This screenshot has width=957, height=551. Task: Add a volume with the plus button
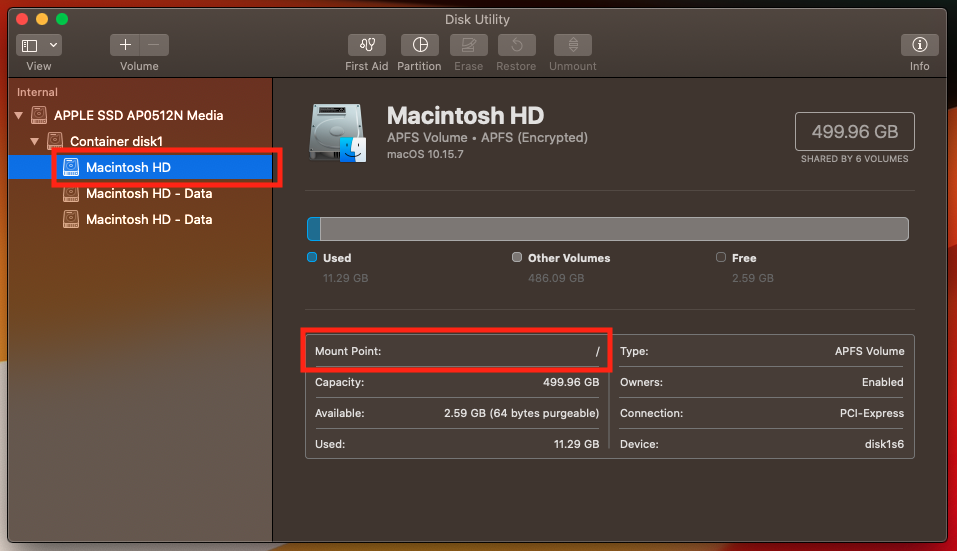coord(125,45)
